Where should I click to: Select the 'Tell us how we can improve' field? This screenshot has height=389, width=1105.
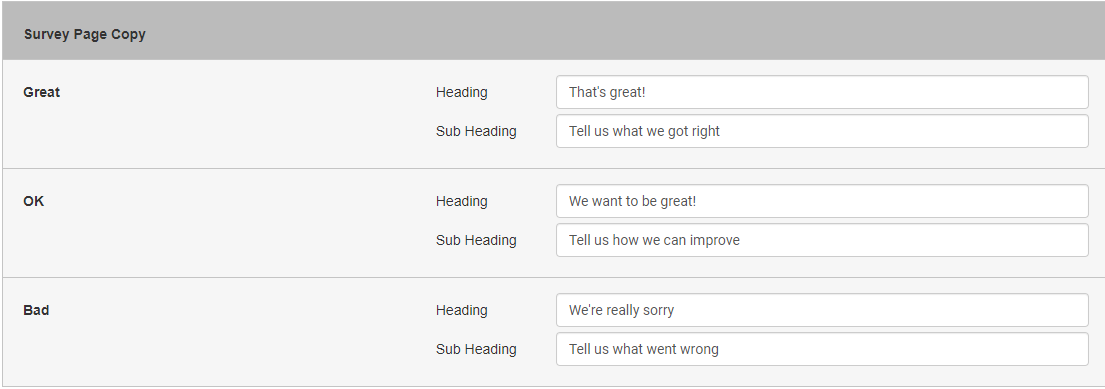point(822,240)
